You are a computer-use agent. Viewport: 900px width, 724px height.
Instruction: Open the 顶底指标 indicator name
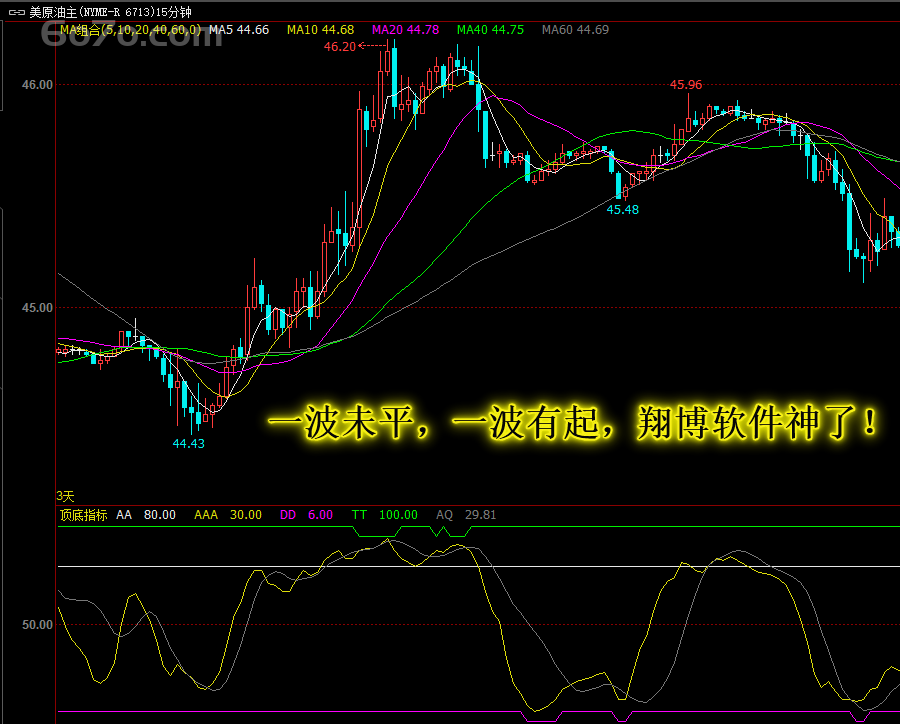pyautogui.click(x=83, y=515)
